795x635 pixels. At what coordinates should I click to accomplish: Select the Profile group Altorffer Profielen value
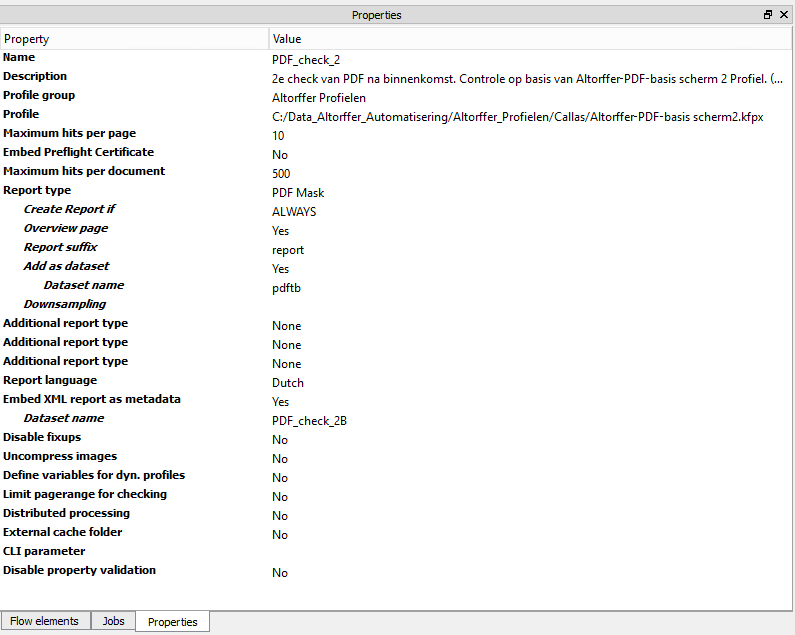[319, 98]
